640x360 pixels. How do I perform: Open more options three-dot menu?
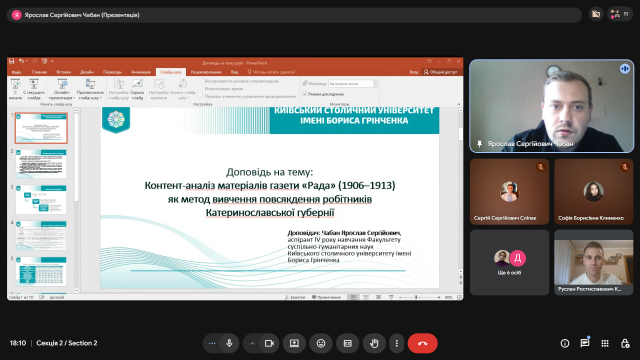(397, 343)
